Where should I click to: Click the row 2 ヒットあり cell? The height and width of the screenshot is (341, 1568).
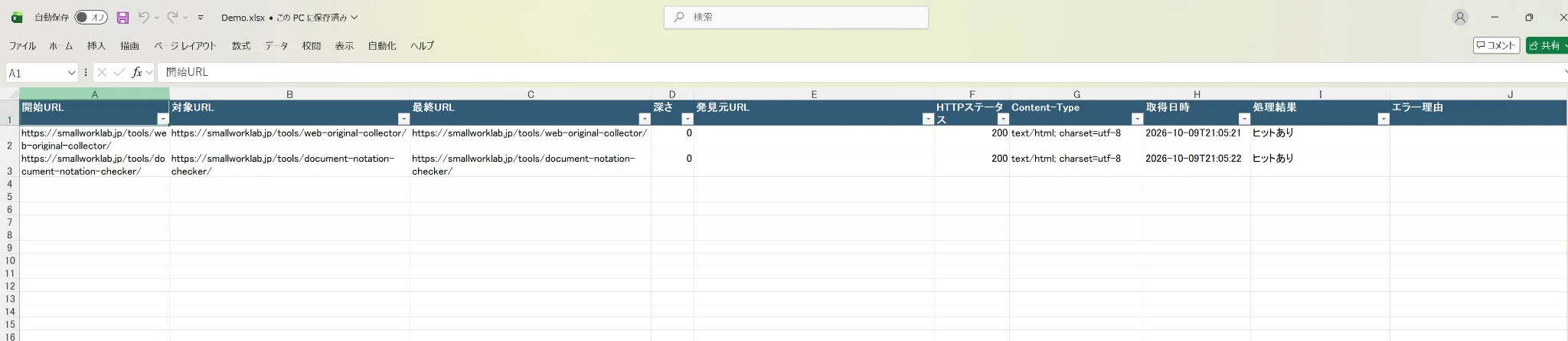[1320, 139]
